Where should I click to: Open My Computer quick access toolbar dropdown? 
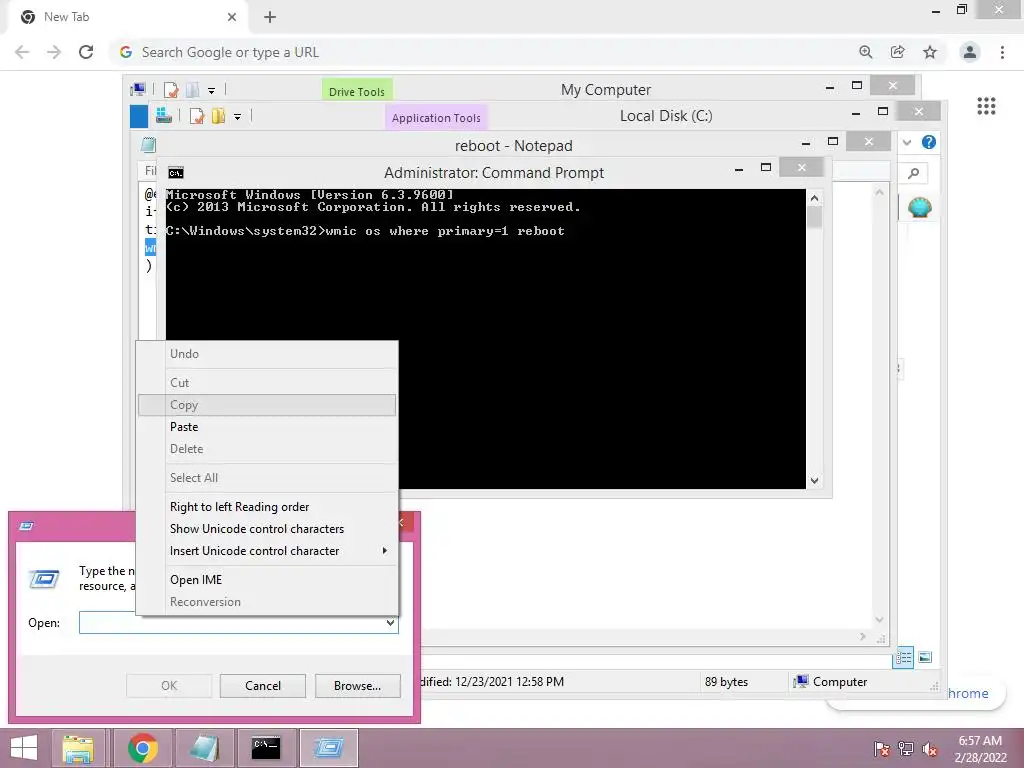212,91
